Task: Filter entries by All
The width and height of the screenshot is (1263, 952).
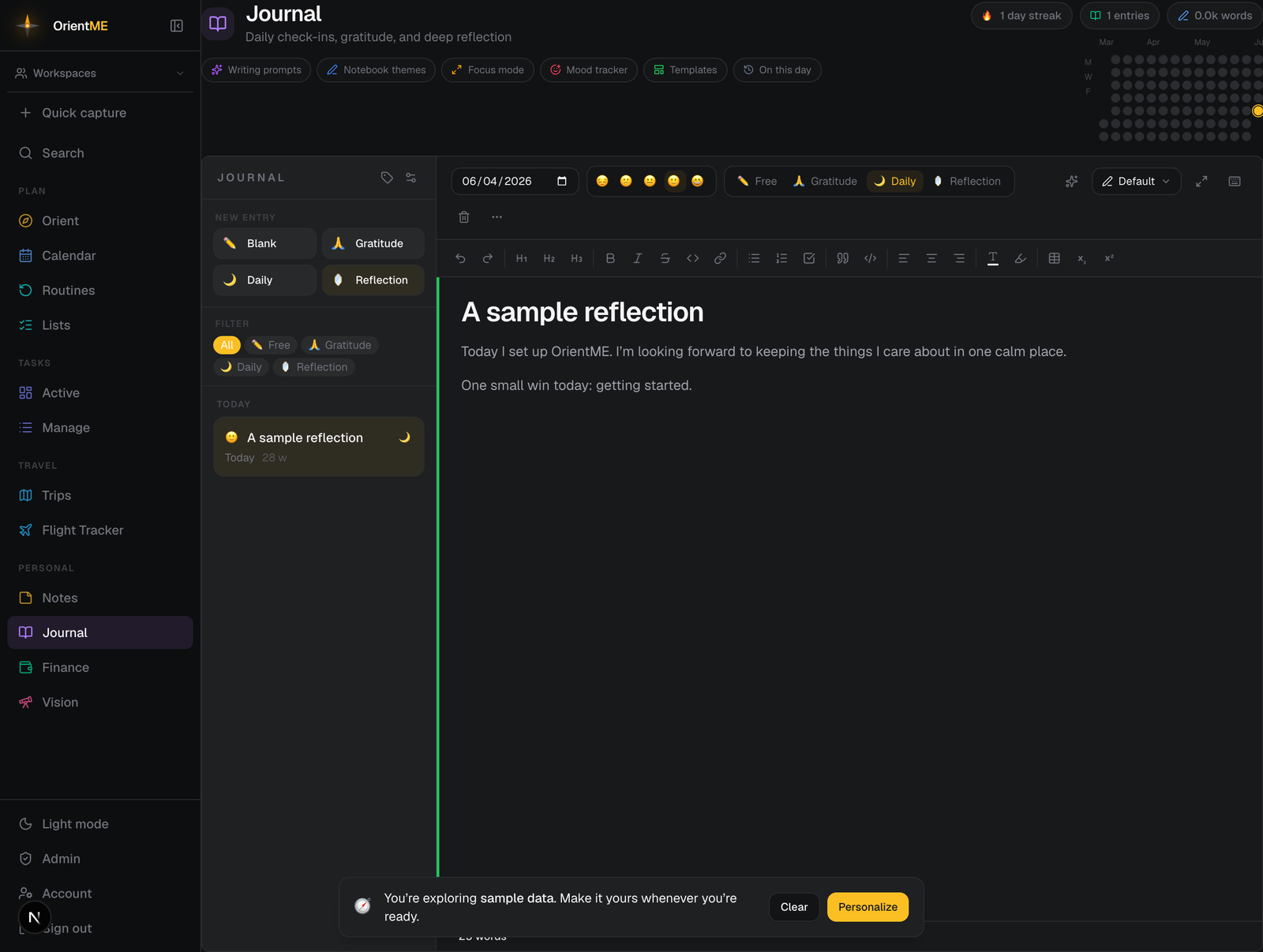Action: (x=227, y=345)
